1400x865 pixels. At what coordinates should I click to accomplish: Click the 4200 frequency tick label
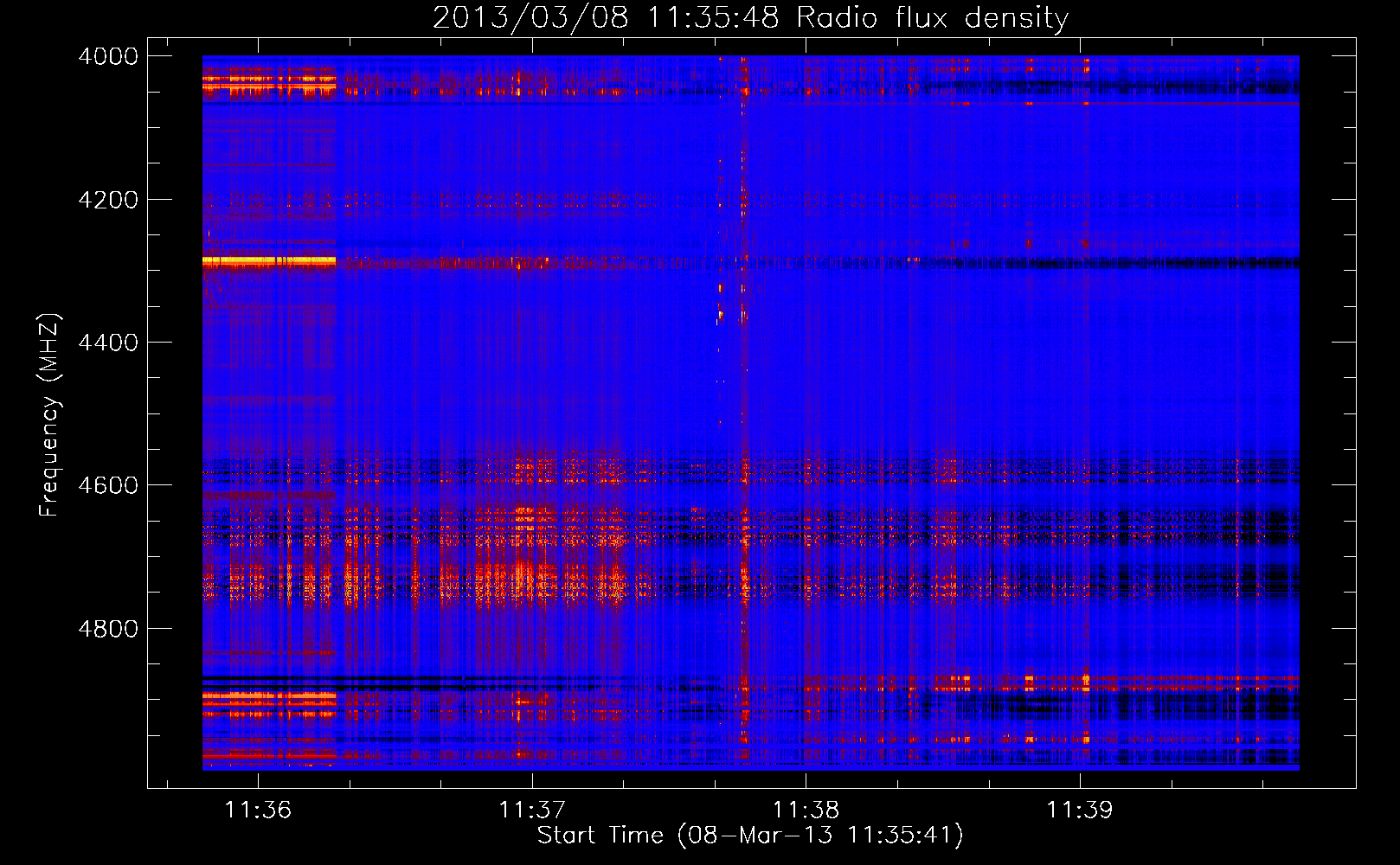(x=108, y=200)
